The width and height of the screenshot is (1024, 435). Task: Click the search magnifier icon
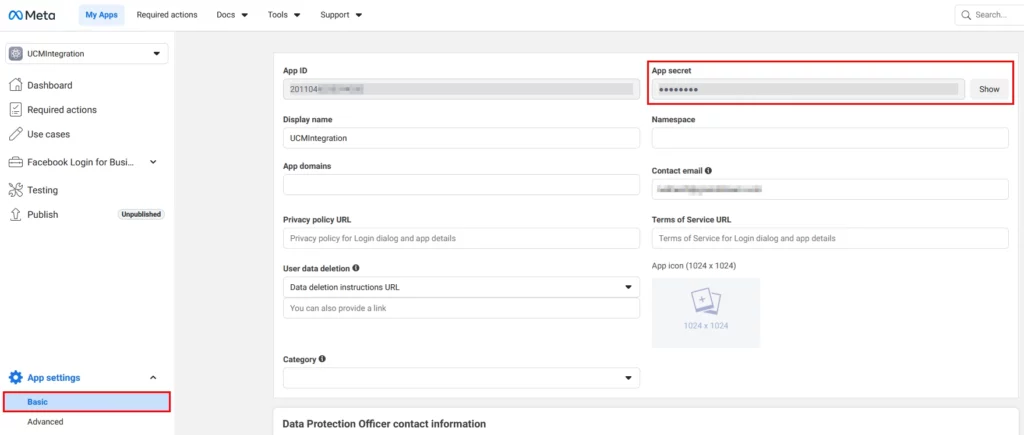pos(966,15)
